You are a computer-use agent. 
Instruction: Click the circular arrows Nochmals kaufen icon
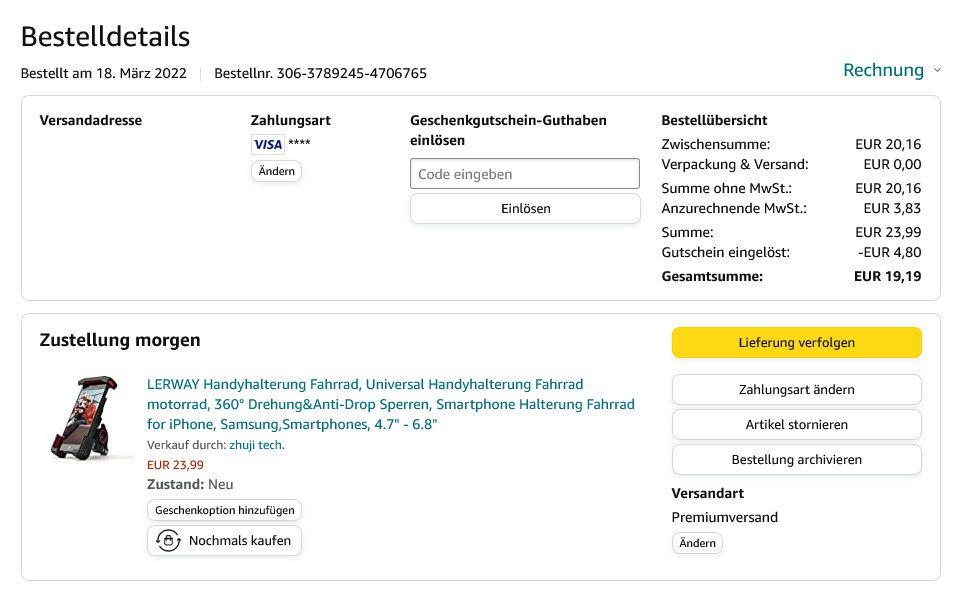point(168,541)
